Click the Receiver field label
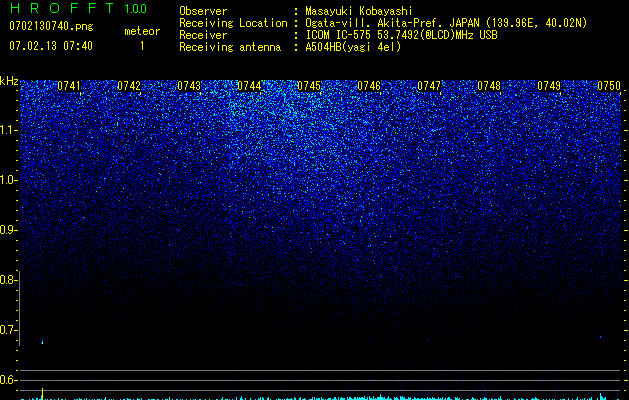The image size is (629, 400). pos(203,35)
